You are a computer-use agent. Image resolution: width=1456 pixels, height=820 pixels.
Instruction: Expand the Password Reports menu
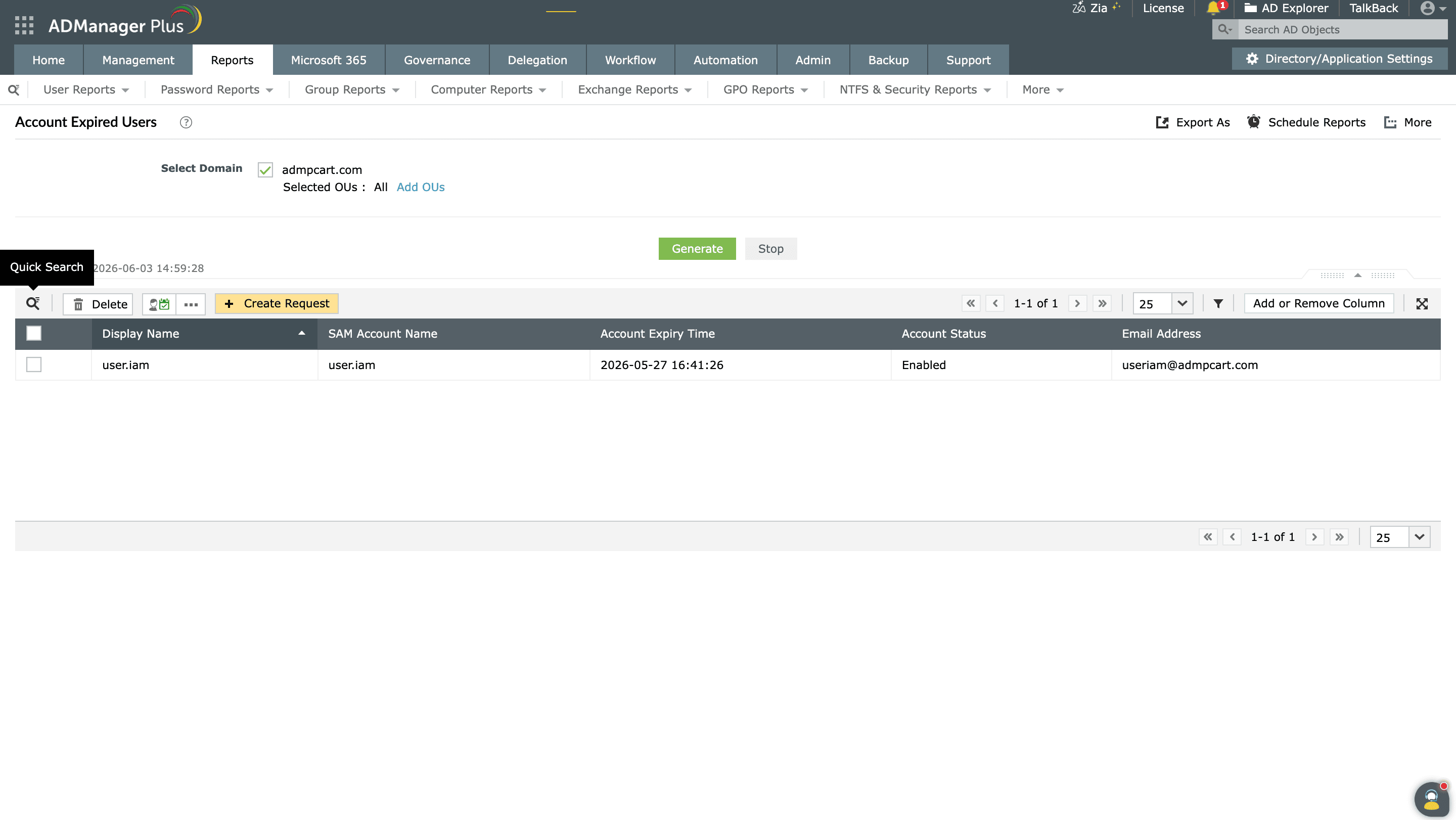click(216, 89)
